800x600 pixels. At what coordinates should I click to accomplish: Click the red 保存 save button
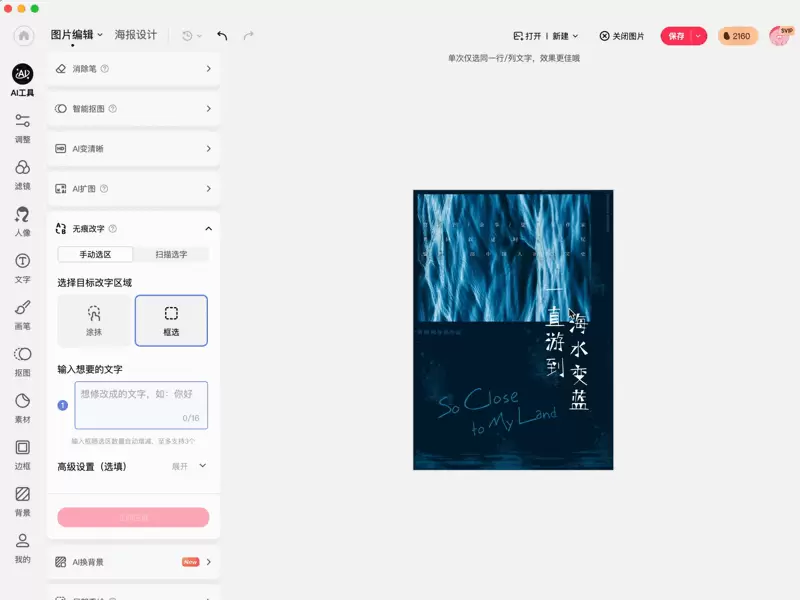(676, 36)
